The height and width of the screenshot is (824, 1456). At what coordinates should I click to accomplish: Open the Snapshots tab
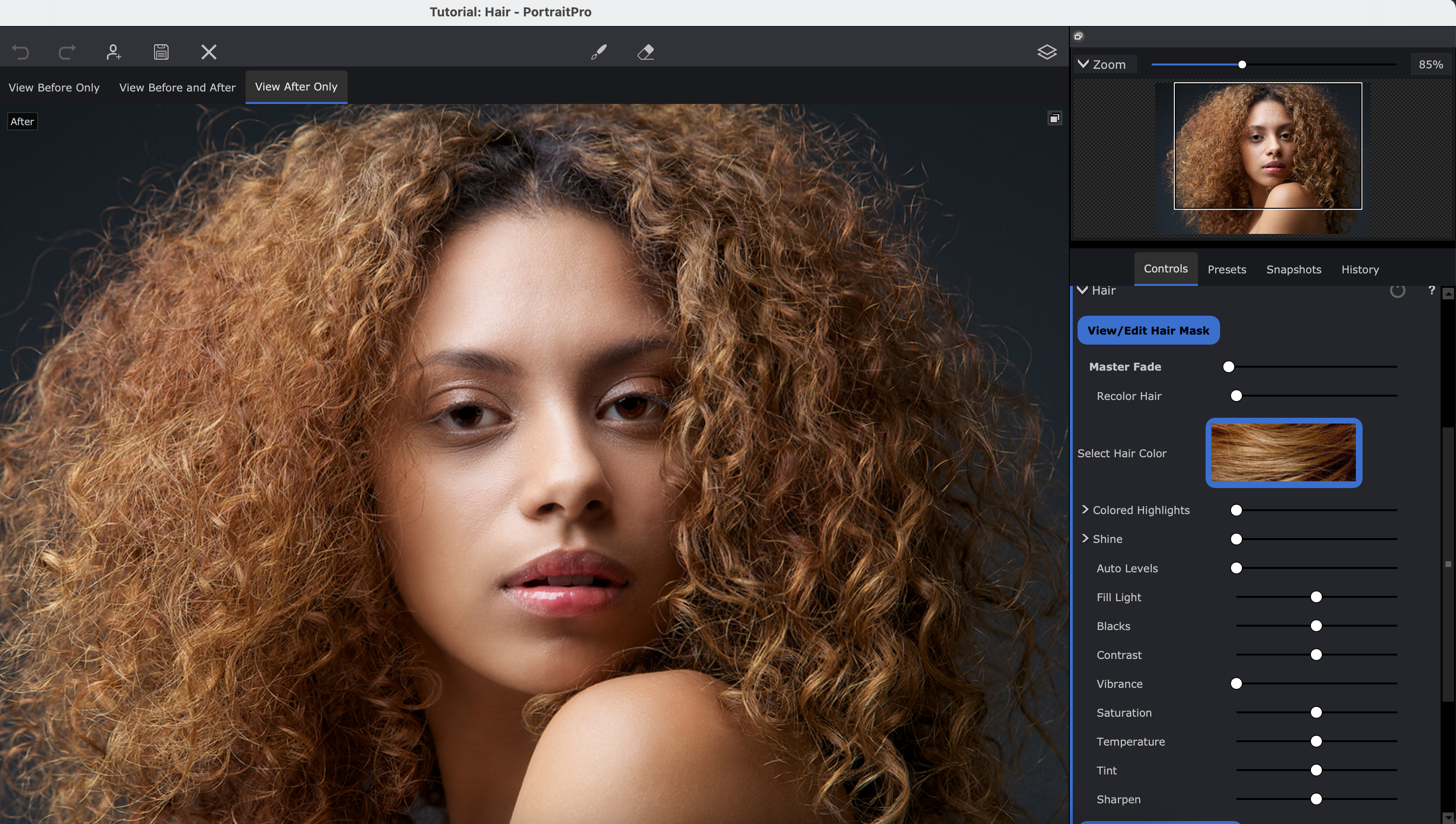tap(1294, 270)
